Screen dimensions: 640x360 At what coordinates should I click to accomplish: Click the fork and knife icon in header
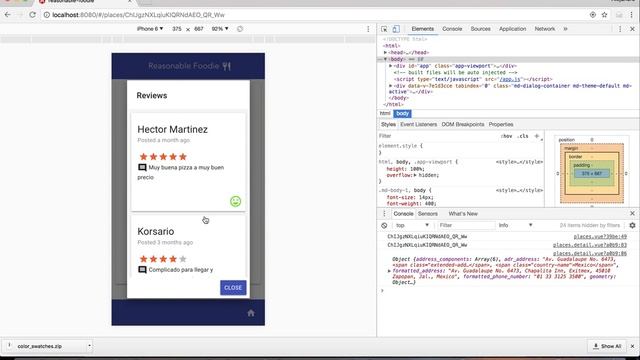pyautogui.click(x=227, y=66)
